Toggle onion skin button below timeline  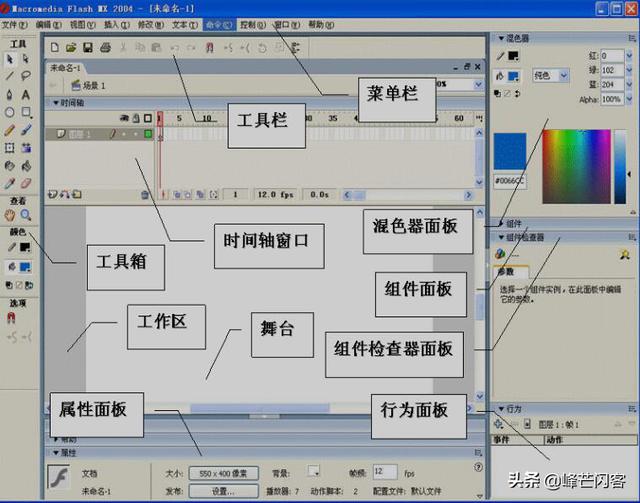177,195
